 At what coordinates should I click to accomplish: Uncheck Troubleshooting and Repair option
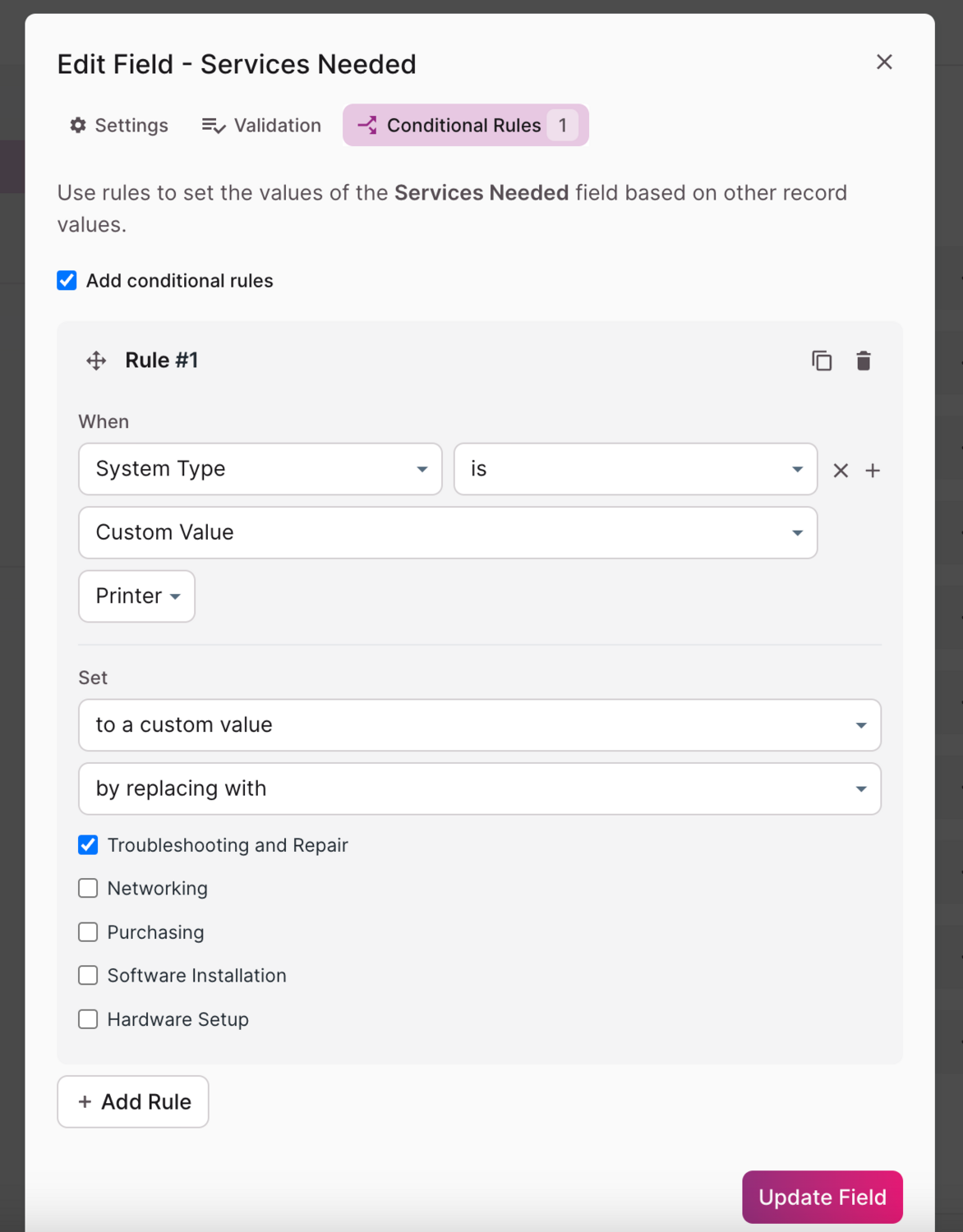pos(88,845)
